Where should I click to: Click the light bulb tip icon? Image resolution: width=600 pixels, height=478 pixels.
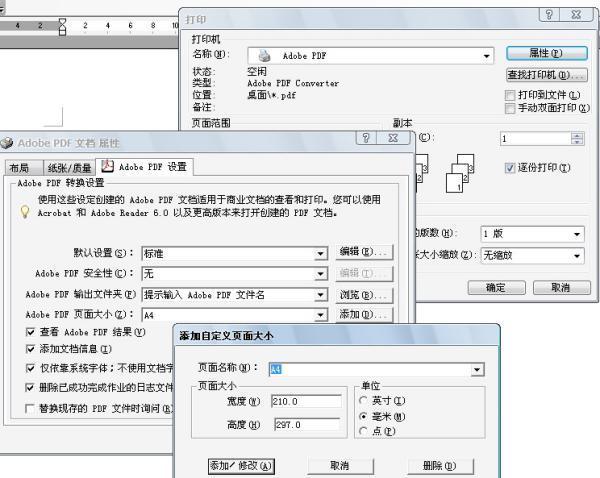point(25,212)
